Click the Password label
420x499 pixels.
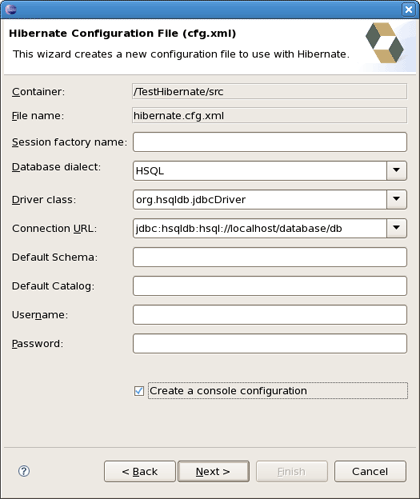click(37, 343)
